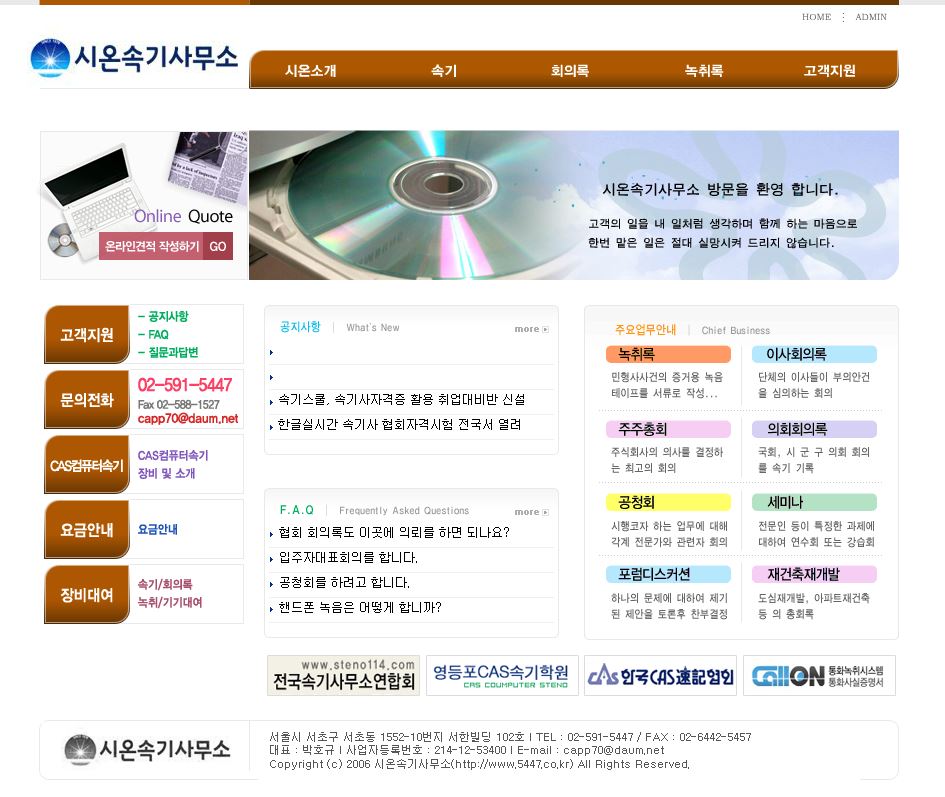Image resolution: width=945 pixels, height=797 pixels.
Task: Click the gray logo icon in footer
Action: (80, 750)
